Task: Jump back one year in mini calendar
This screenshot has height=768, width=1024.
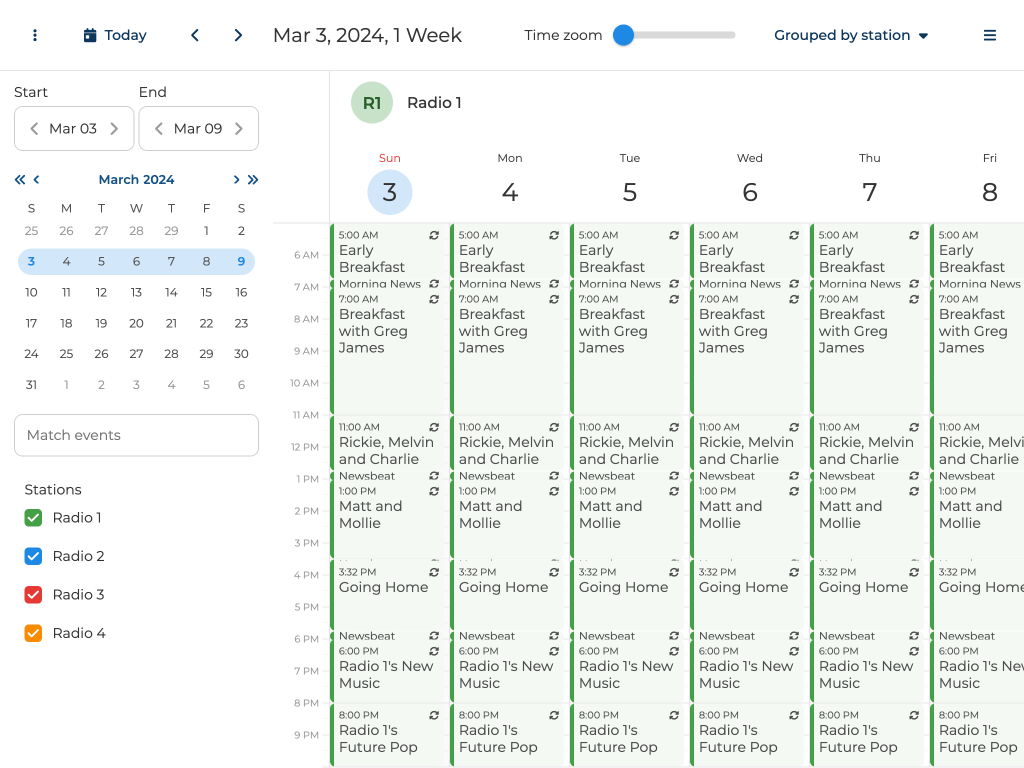Action: click(19, 180)
